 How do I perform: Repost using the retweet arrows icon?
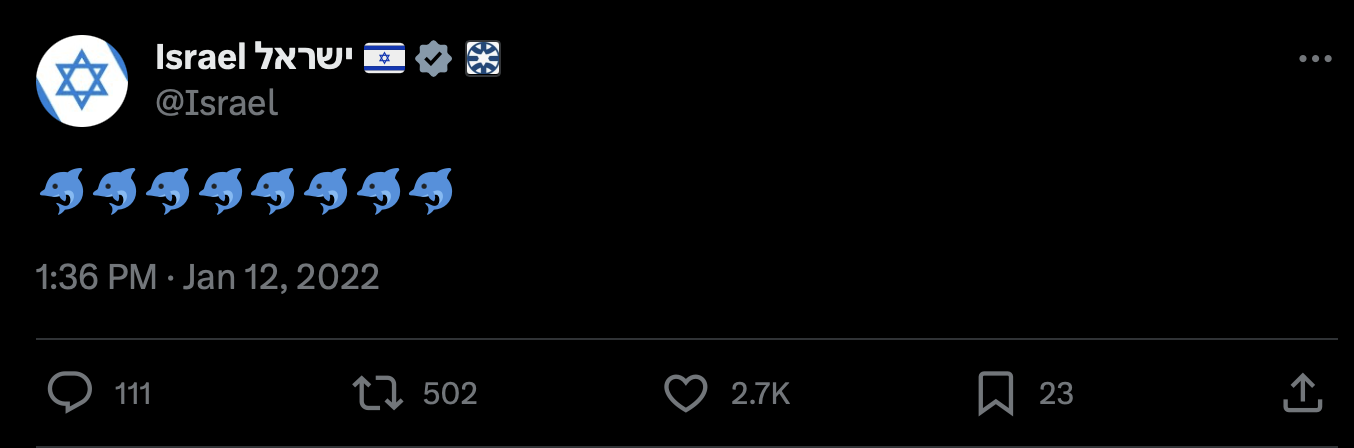pos(380,393)
